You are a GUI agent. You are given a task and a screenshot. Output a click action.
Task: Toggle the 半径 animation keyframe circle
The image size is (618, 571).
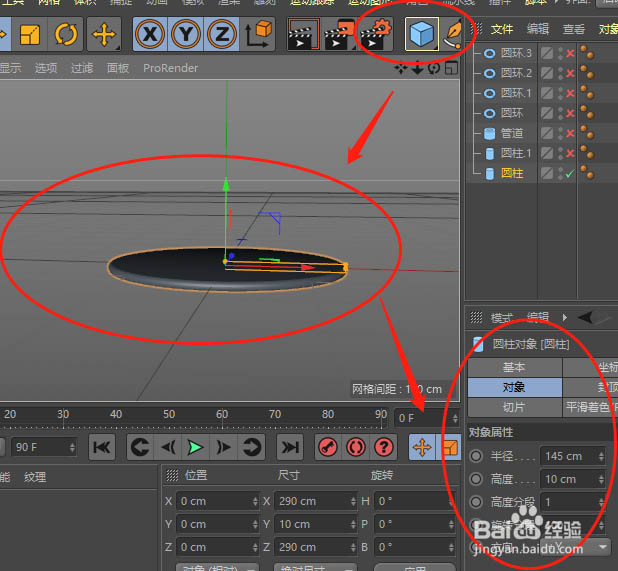(476, 456)
